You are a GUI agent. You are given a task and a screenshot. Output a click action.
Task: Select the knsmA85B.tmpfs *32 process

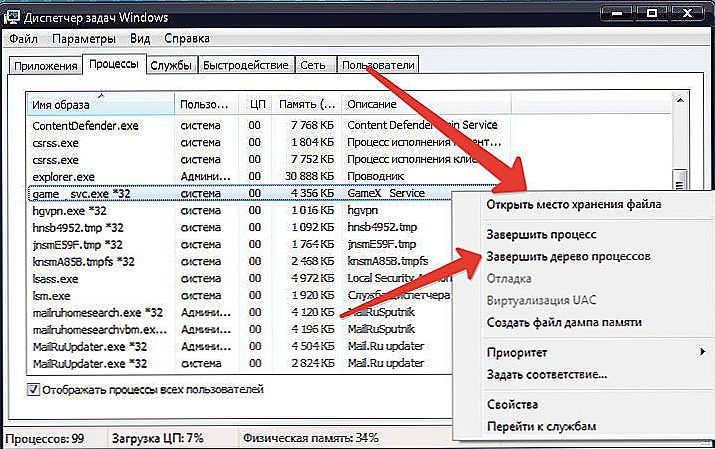[239, 262]
